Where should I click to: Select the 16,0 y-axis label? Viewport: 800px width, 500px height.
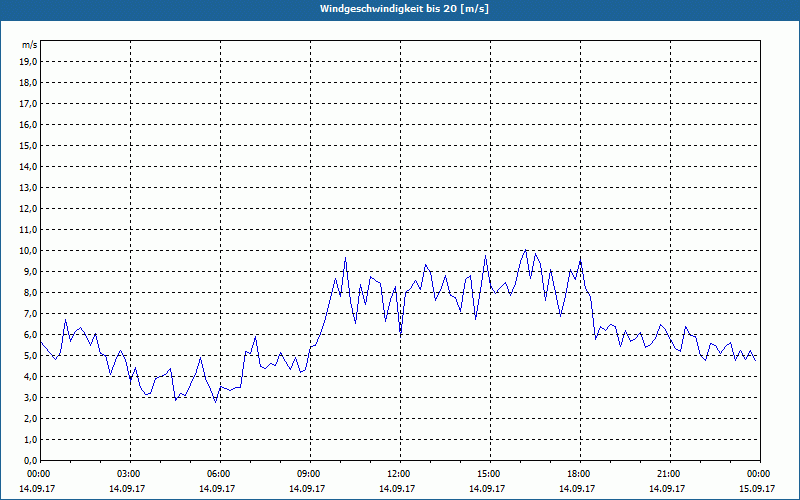(28, 124)
